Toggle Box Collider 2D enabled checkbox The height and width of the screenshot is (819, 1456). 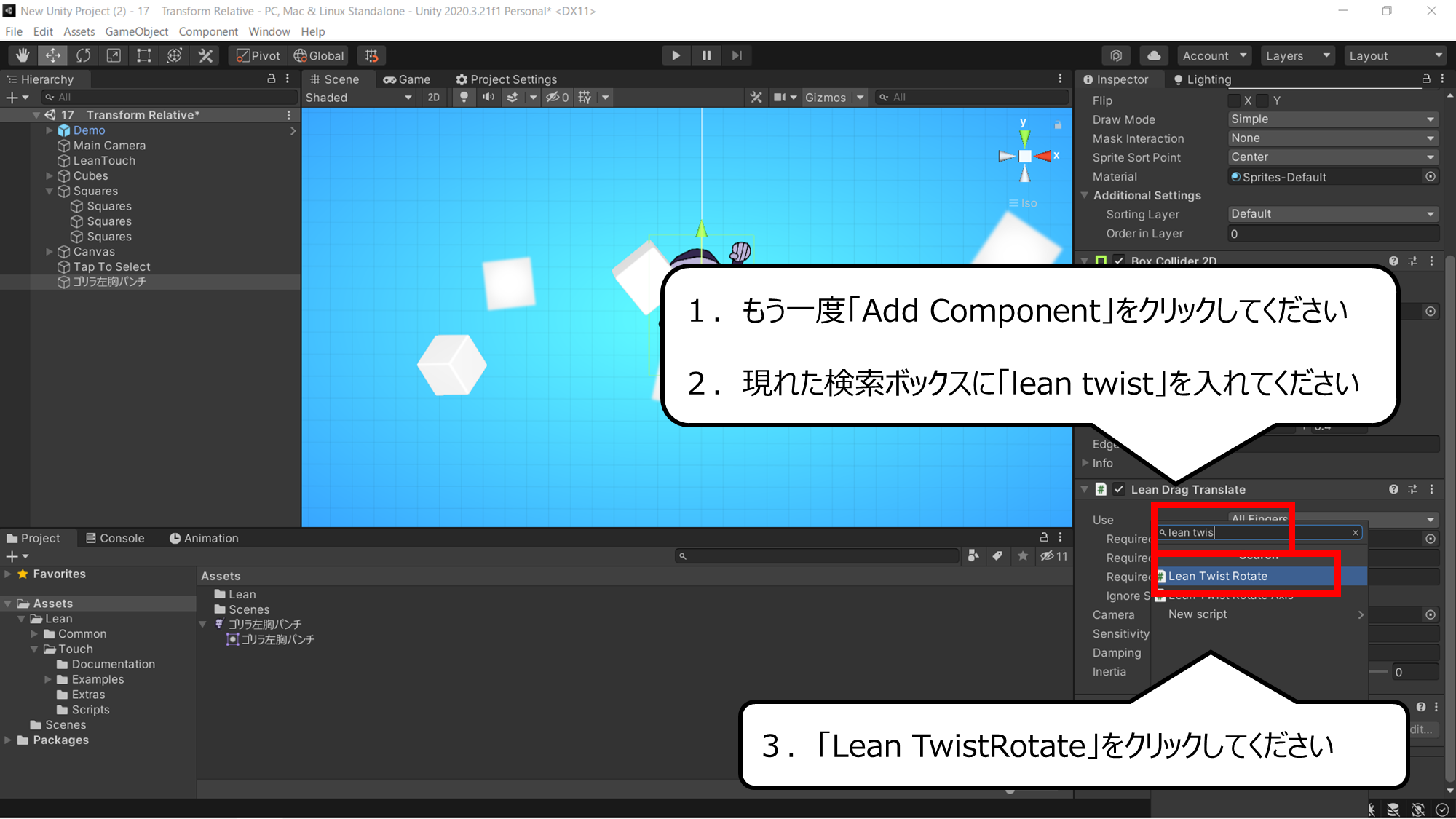(x=1119, y=261)
